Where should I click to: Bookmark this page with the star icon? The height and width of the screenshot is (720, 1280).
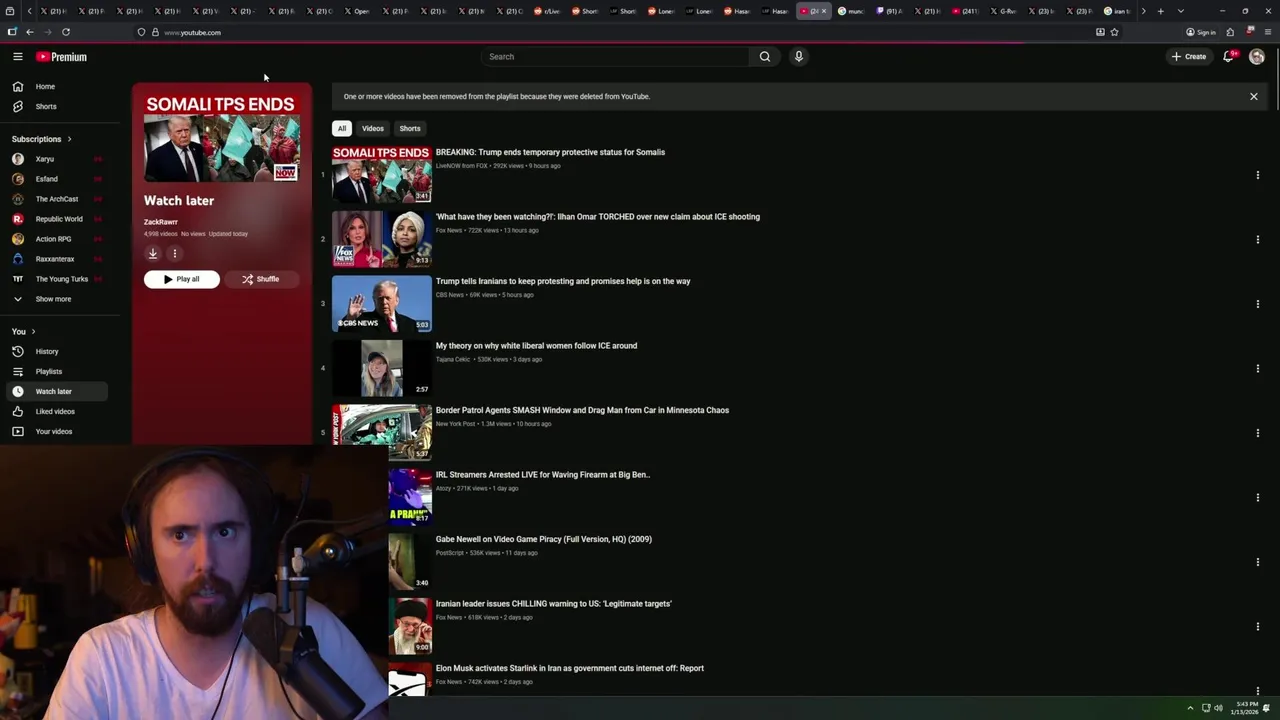click(x=1114, y=32)
